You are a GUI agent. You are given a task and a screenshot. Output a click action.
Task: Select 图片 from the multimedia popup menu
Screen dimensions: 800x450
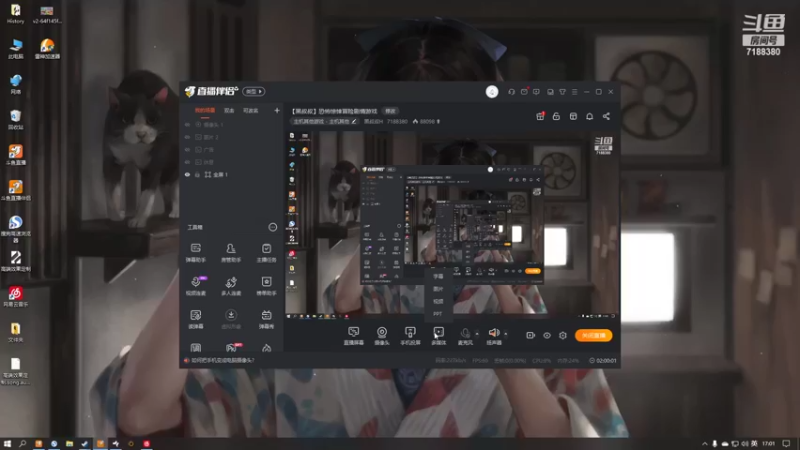coord(438,289)
